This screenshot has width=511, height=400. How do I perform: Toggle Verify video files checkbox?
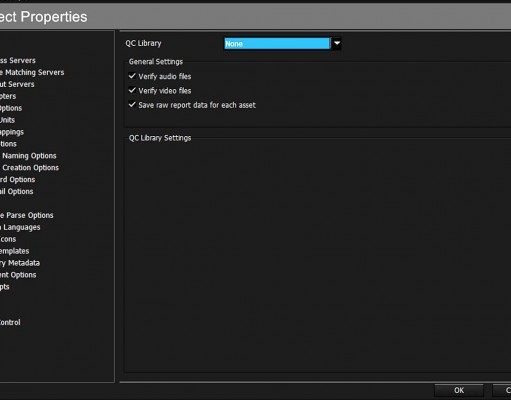pos(132,90)
